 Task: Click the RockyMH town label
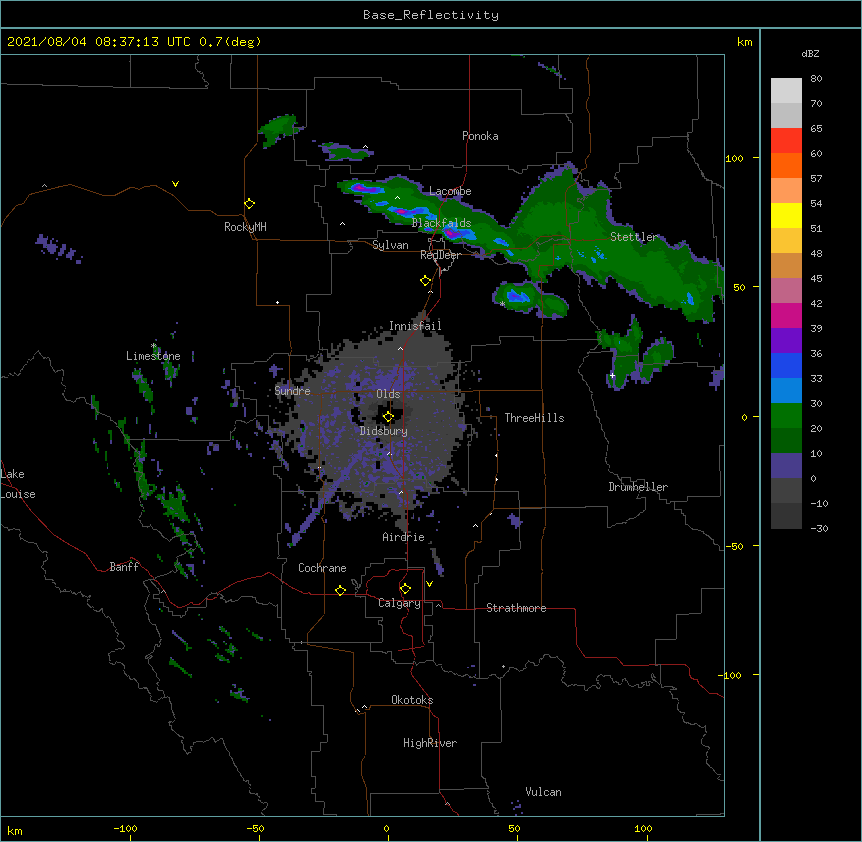coord(245,227)
